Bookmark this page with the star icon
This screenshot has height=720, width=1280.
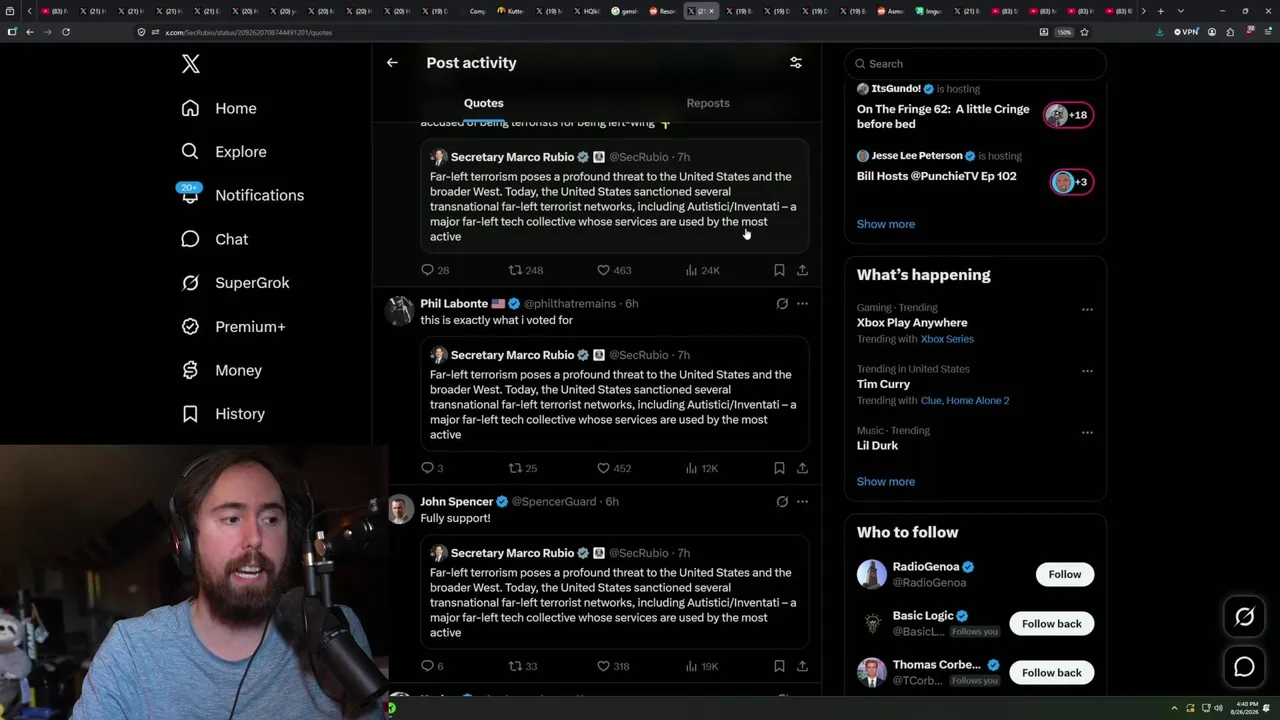[1084, 32]
